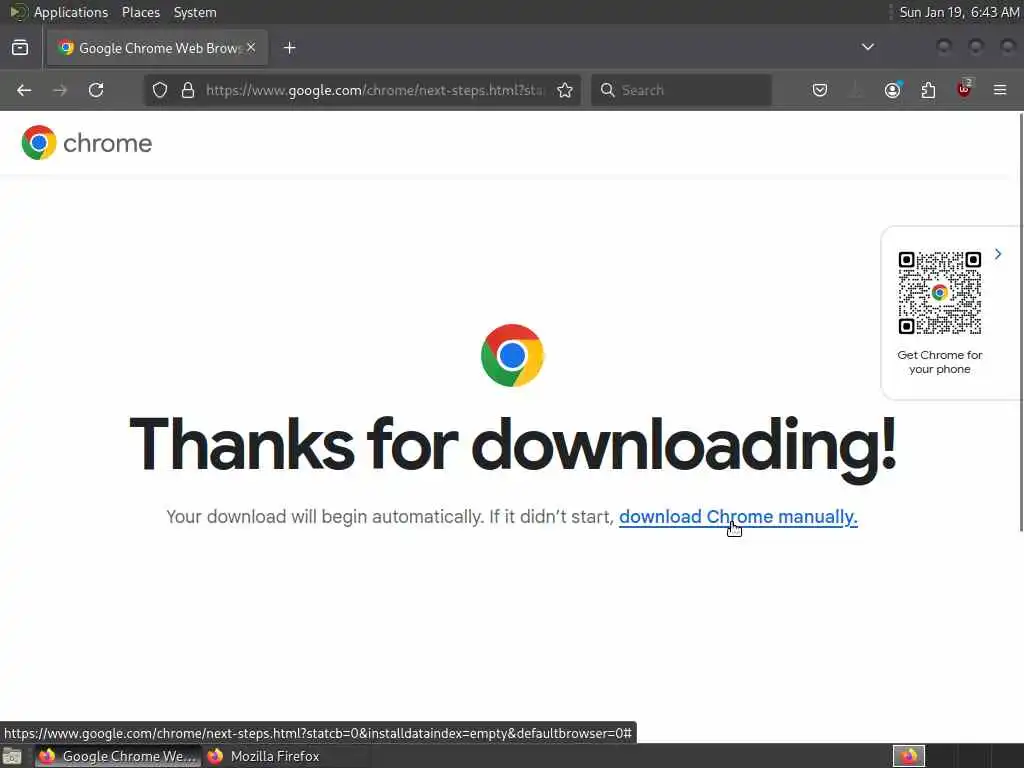Click the Thanks for downloading! heading
This screenshot has height=768, width=1024.
pos(513,447)
